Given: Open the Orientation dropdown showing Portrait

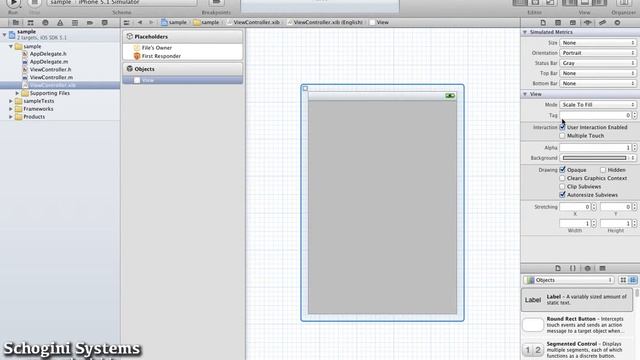Looking at the screenshot, I should (598, 53).
